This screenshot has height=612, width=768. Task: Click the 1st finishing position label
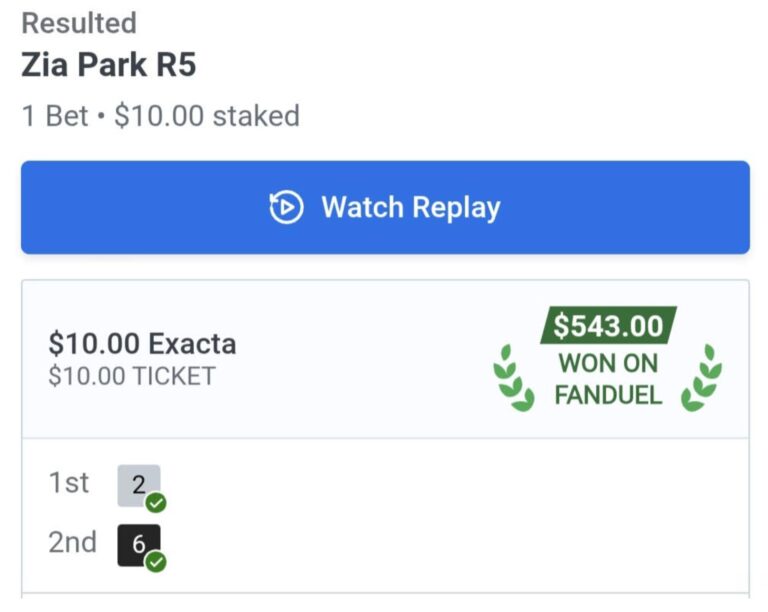click(x=69, y=483)
